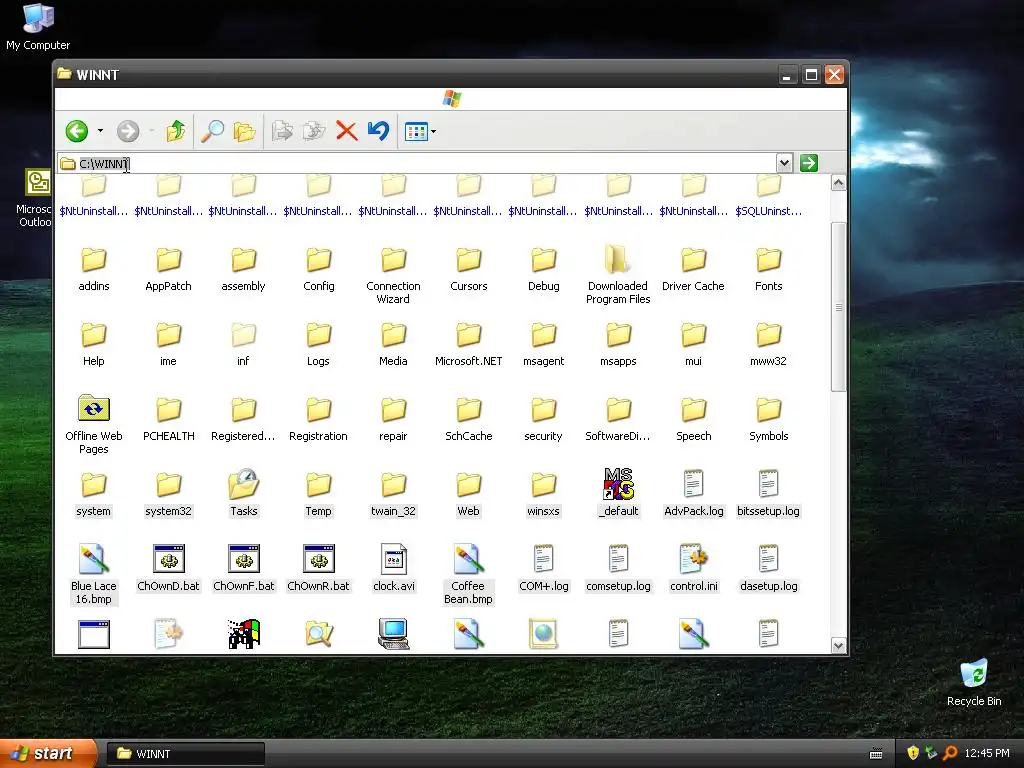The height and width of the screenshot is (768, 1024).
Task: Select the clock.avi file
Action: (394, 568)
